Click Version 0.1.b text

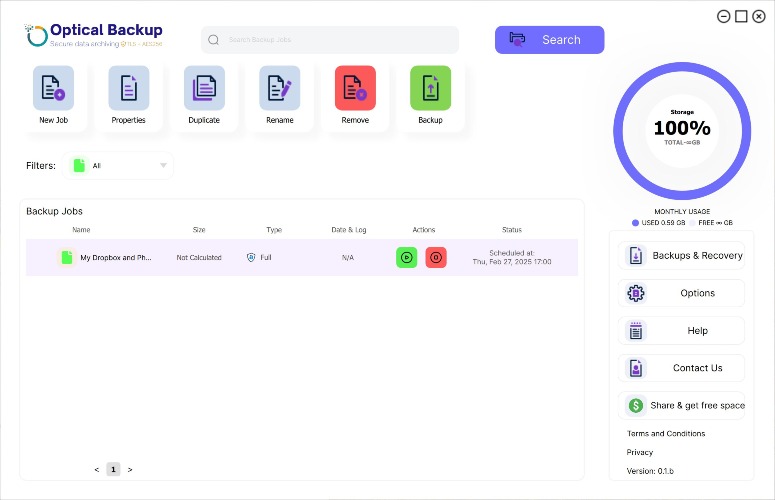point(650,471)
